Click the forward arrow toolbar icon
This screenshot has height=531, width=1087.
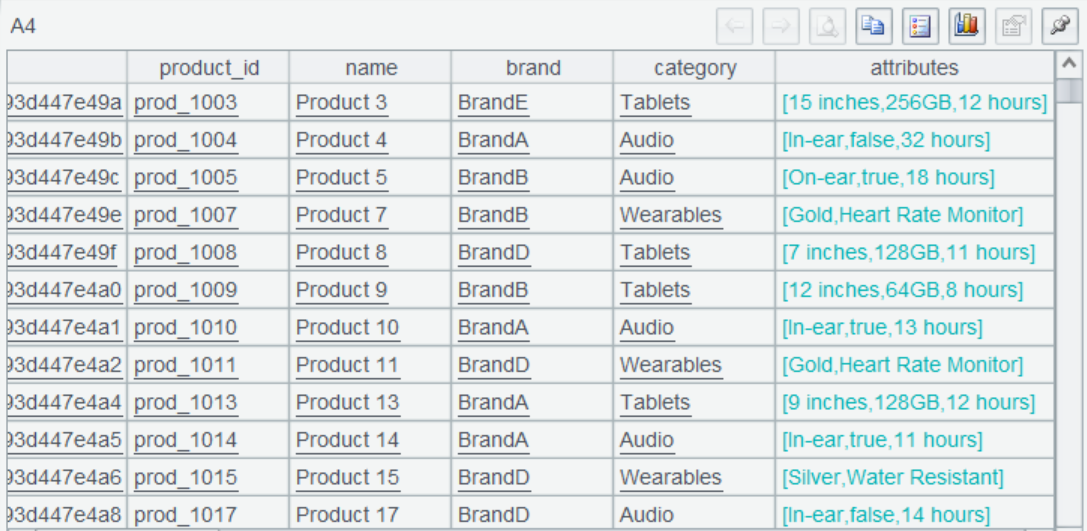781,27
